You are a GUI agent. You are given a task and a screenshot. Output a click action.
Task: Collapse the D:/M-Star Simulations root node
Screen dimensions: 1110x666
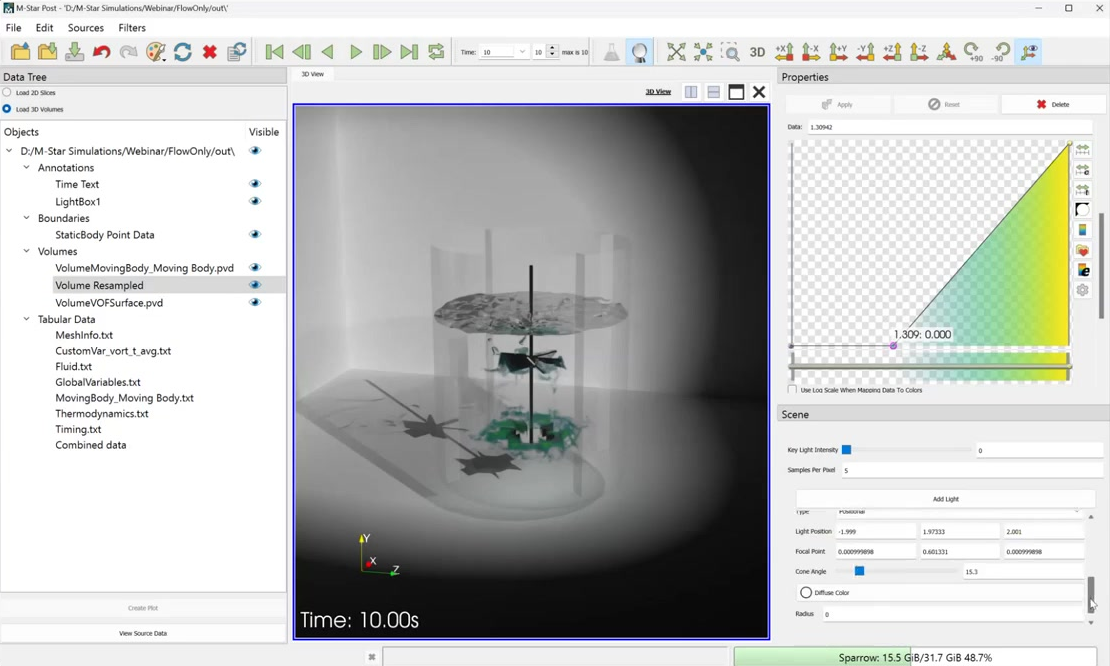pos(9,151)
